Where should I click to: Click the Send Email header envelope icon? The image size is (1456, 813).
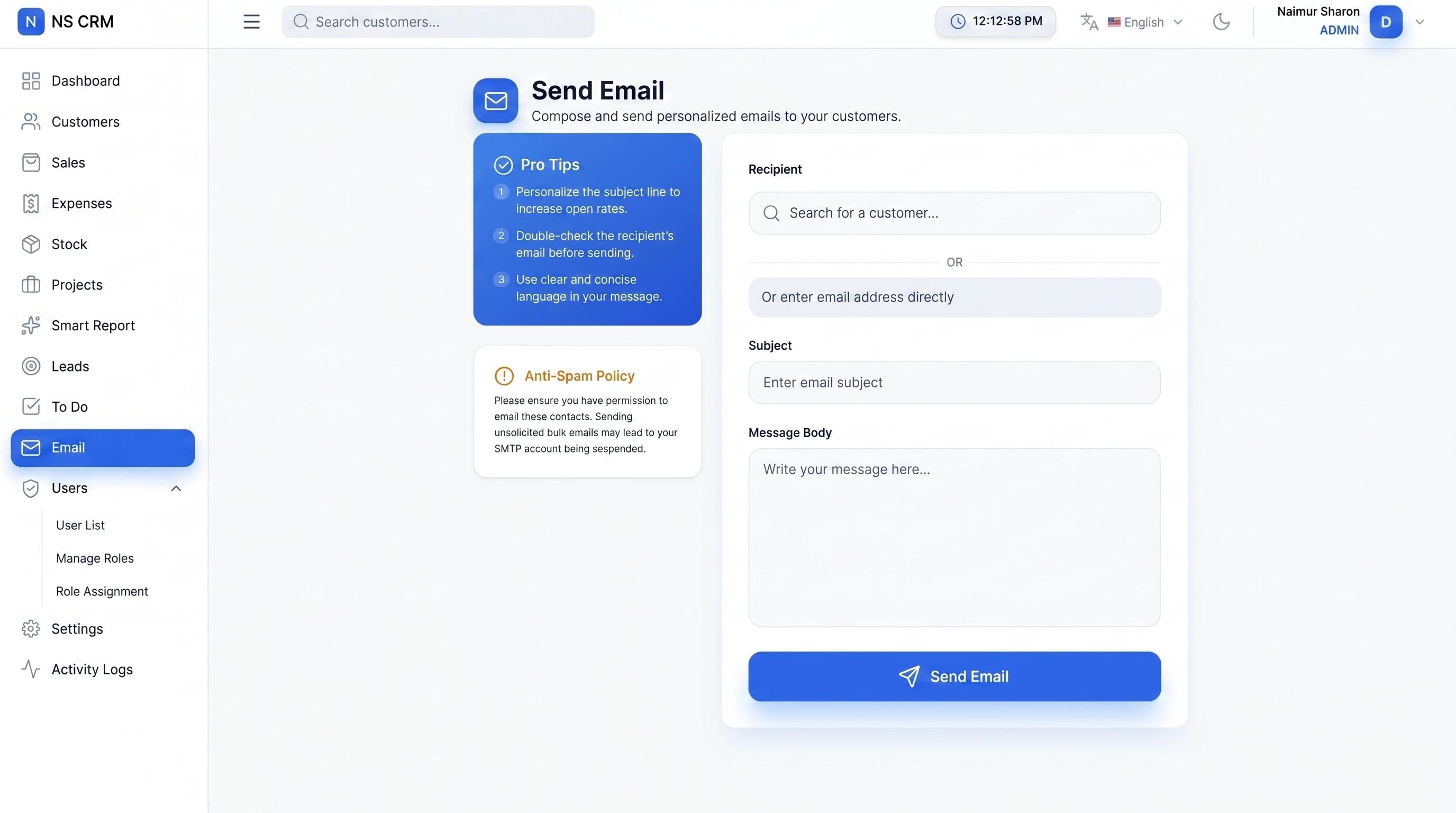[496, 101]
